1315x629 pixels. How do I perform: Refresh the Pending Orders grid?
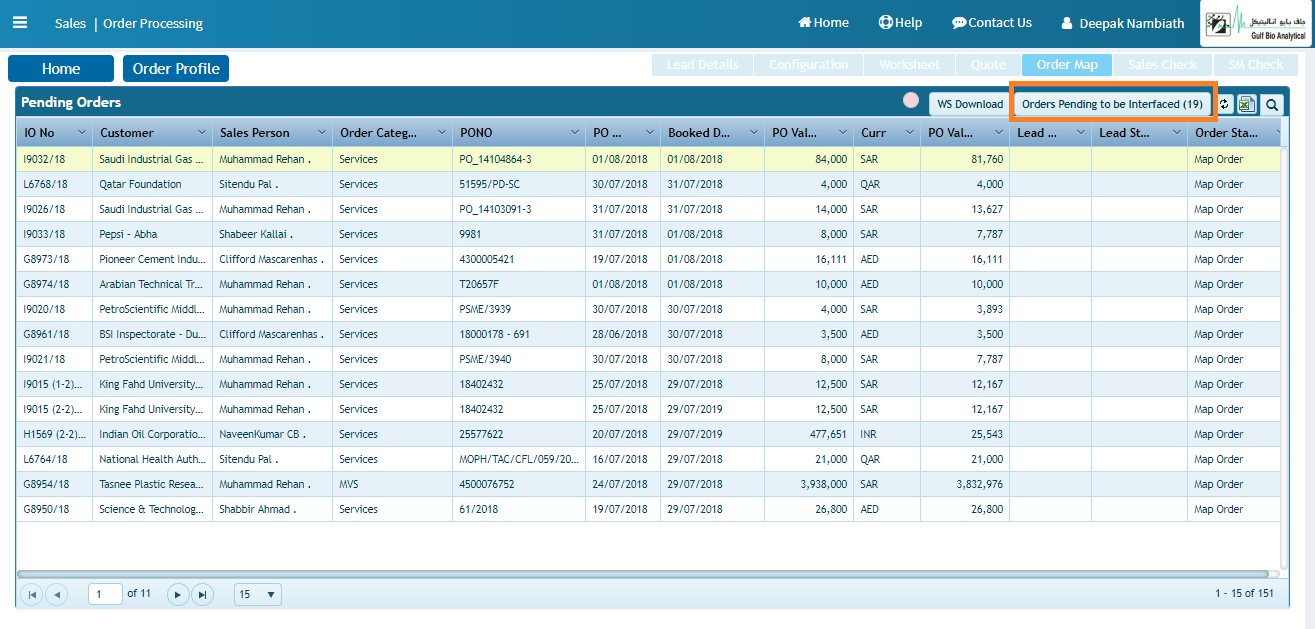1224,104
